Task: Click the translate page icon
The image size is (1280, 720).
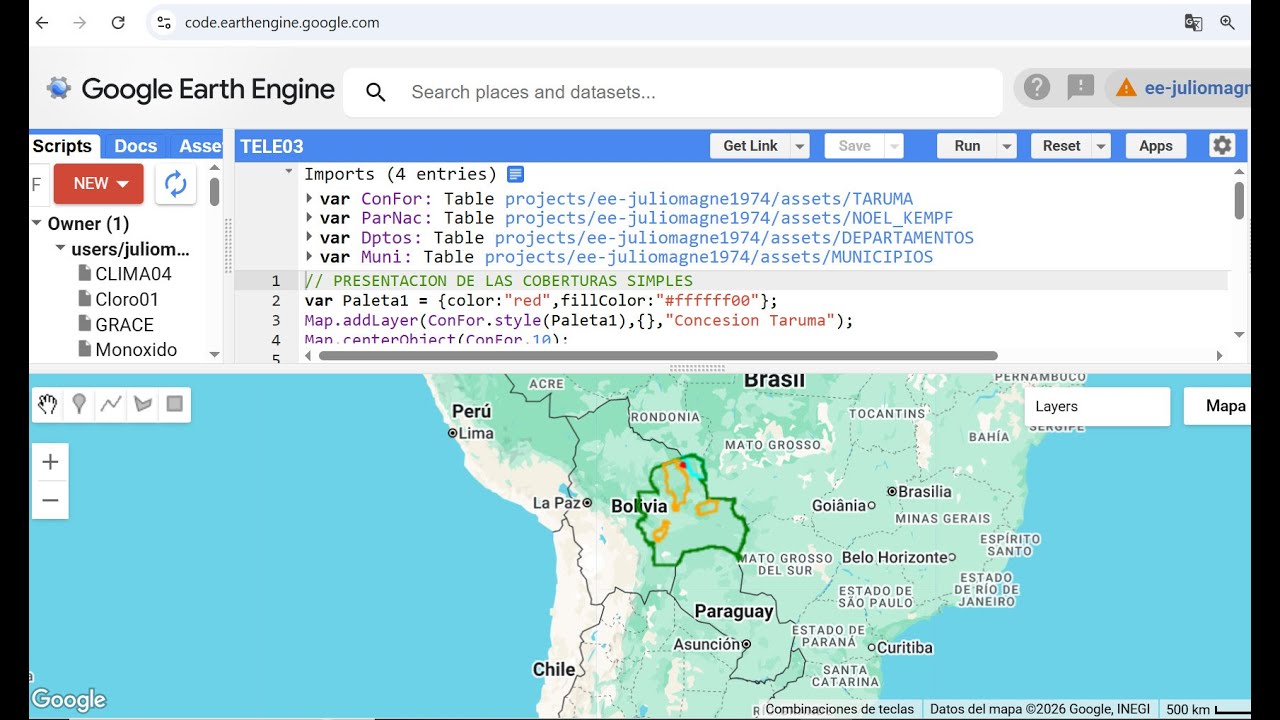Action: pos(1193,22)
